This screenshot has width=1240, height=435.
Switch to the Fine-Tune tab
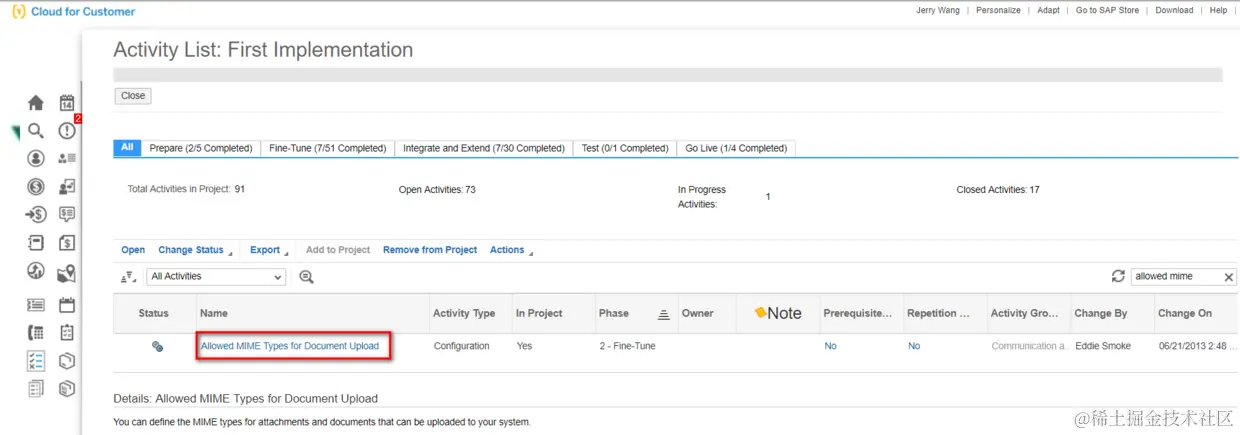pyautogui.click(x=327, y=148)
